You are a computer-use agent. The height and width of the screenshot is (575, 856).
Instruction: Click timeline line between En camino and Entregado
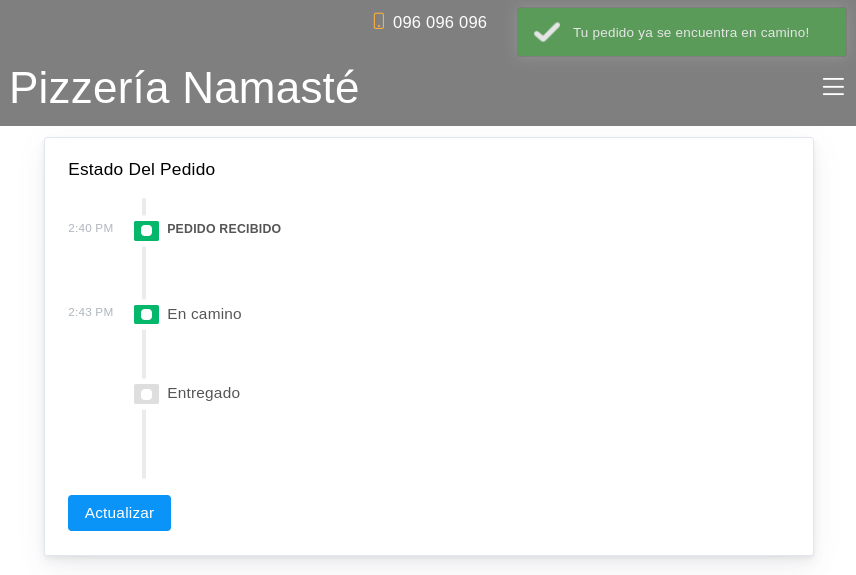coord(144,354)
